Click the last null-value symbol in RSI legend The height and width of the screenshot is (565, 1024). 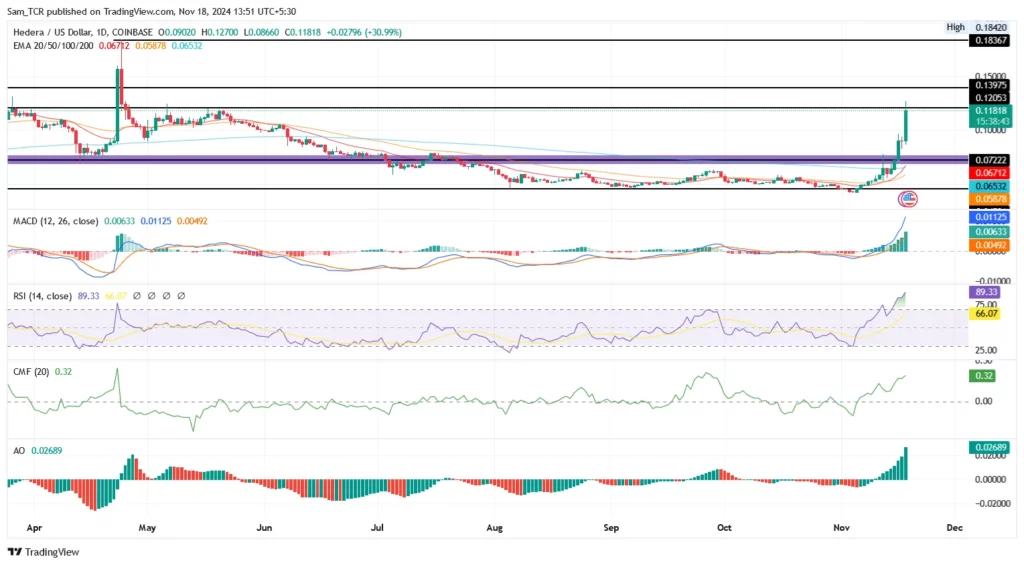click(181, 296)
